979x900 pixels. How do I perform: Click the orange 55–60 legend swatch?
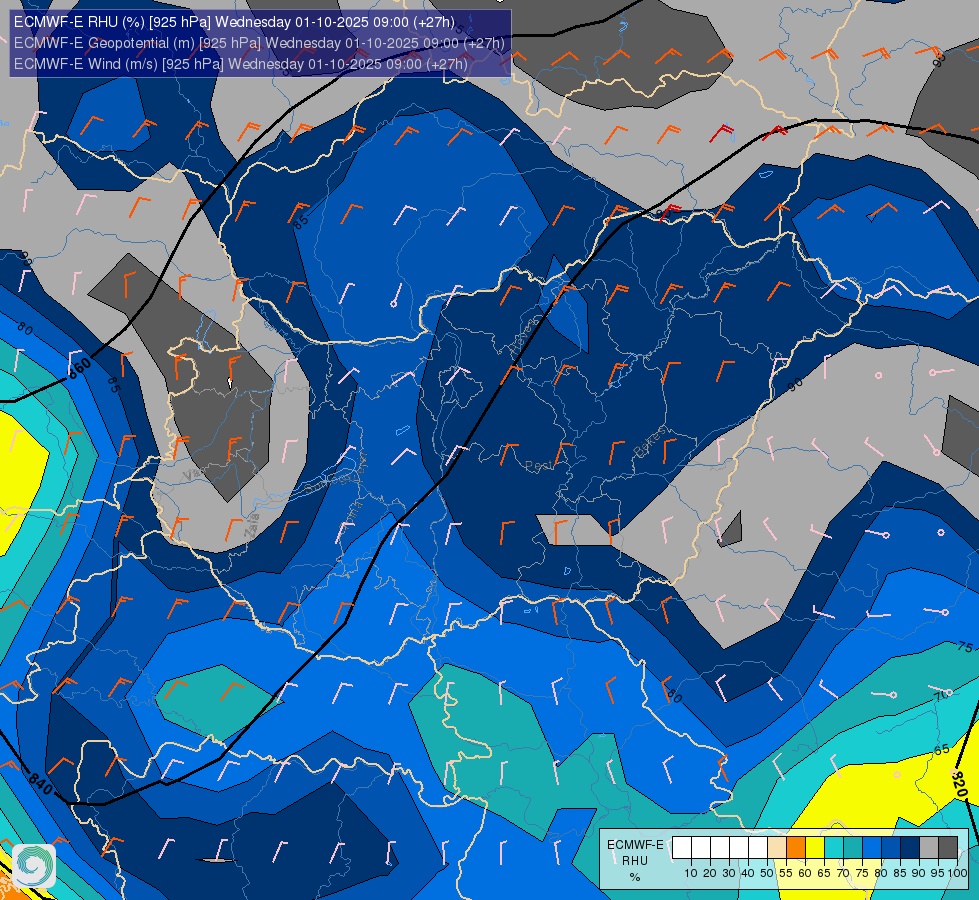pos(796,847)
